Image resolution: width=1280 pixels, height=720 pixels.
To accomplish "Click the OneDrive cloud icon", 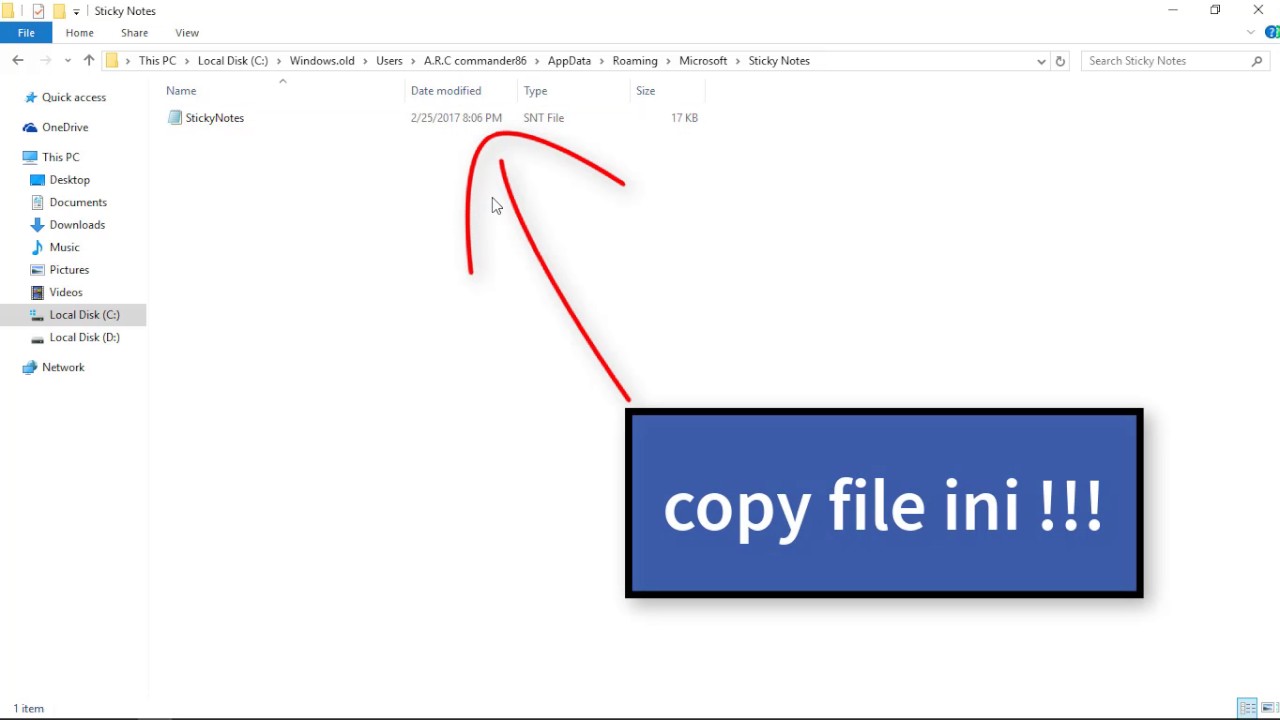I will (30, 127).
